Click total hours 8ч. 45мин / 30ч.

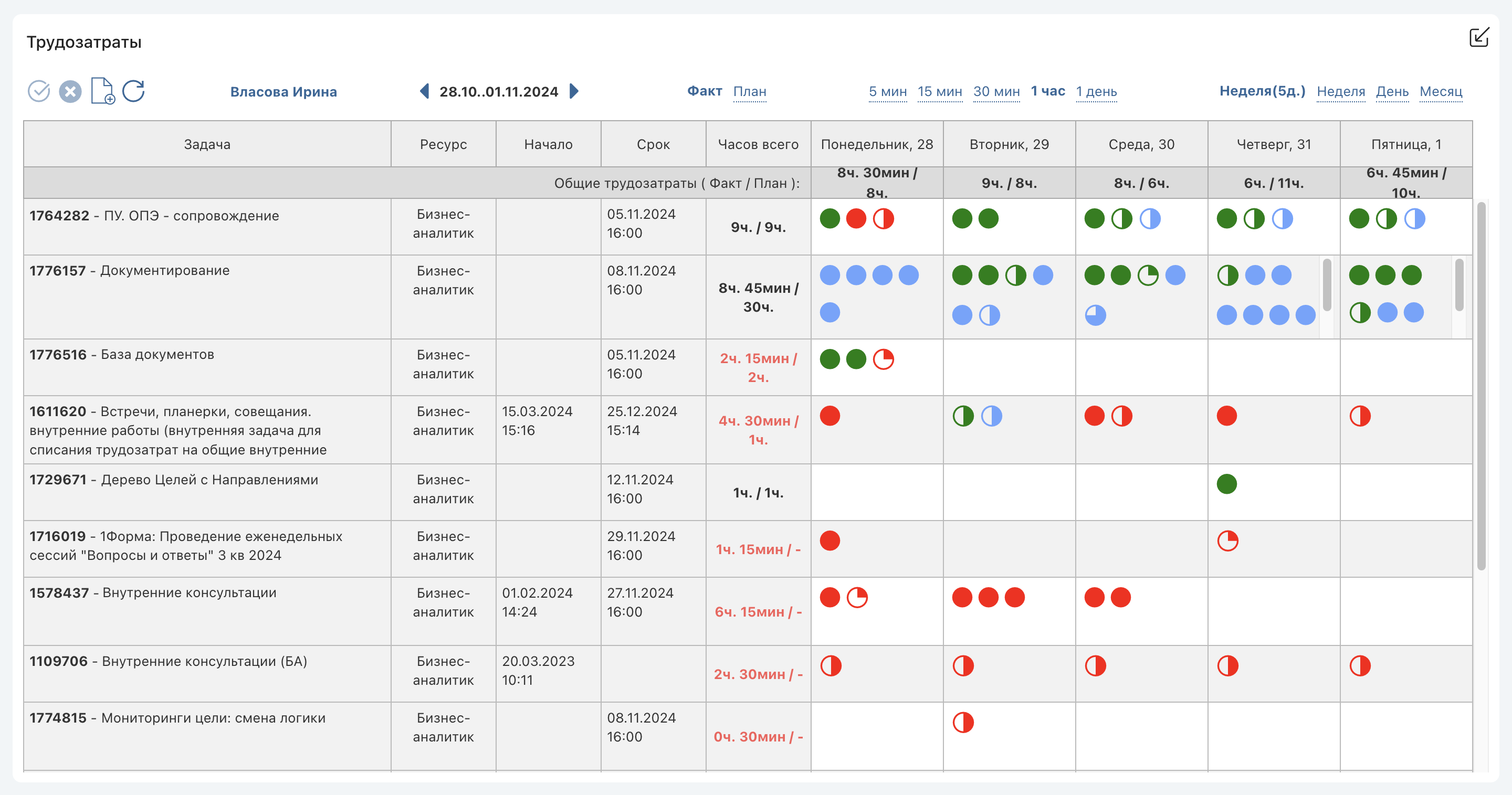(x=758, y=297)
